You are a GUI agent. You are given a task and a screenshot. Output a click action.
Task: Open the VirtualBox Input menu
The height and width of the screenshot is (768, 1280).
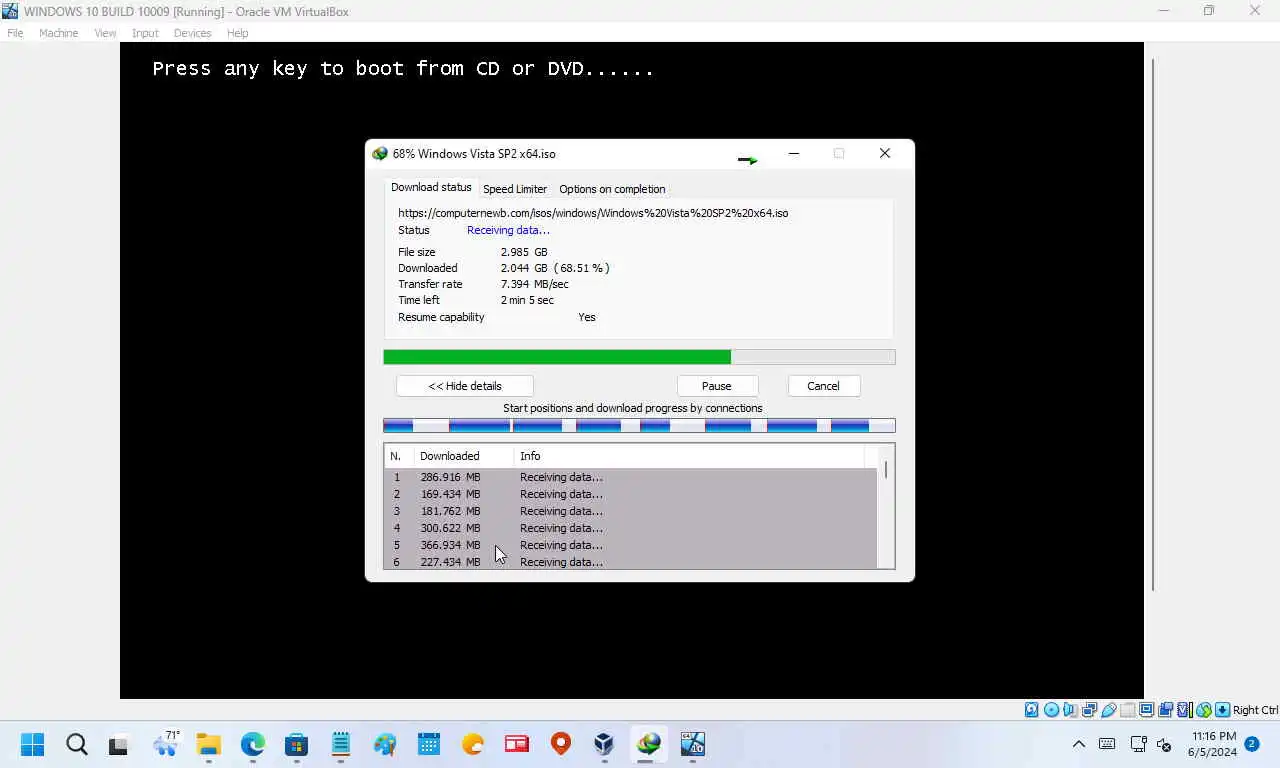[145, 33]
